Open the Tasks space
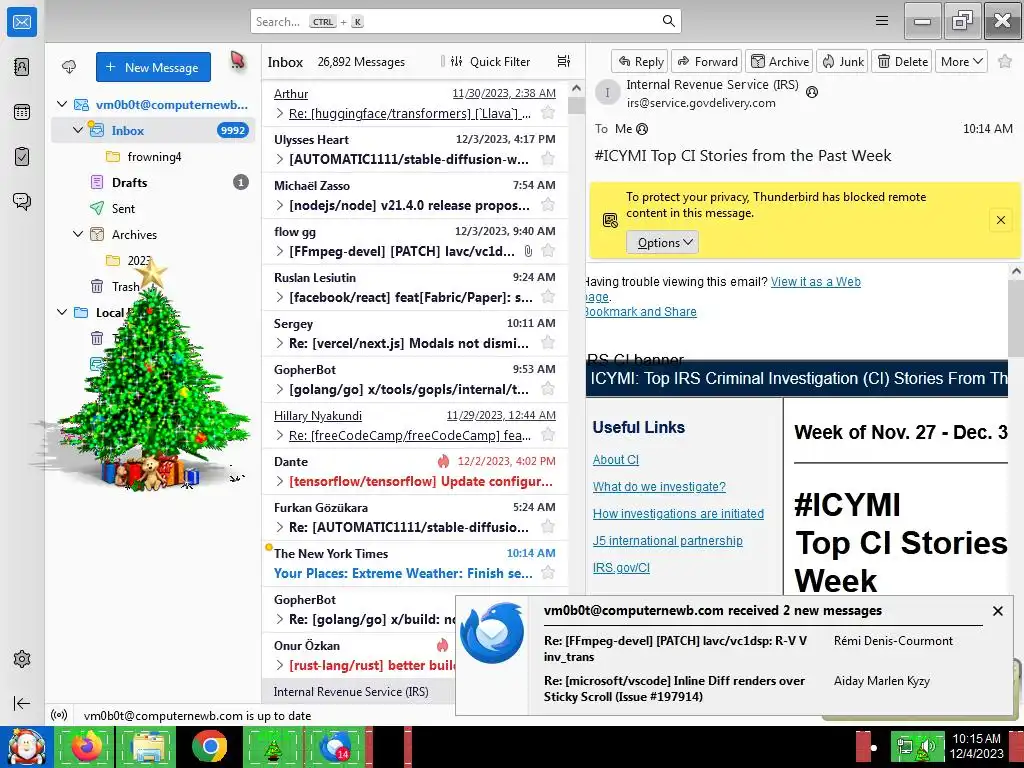The width and height of the screenshot is (1024, 768). point(22,157)
